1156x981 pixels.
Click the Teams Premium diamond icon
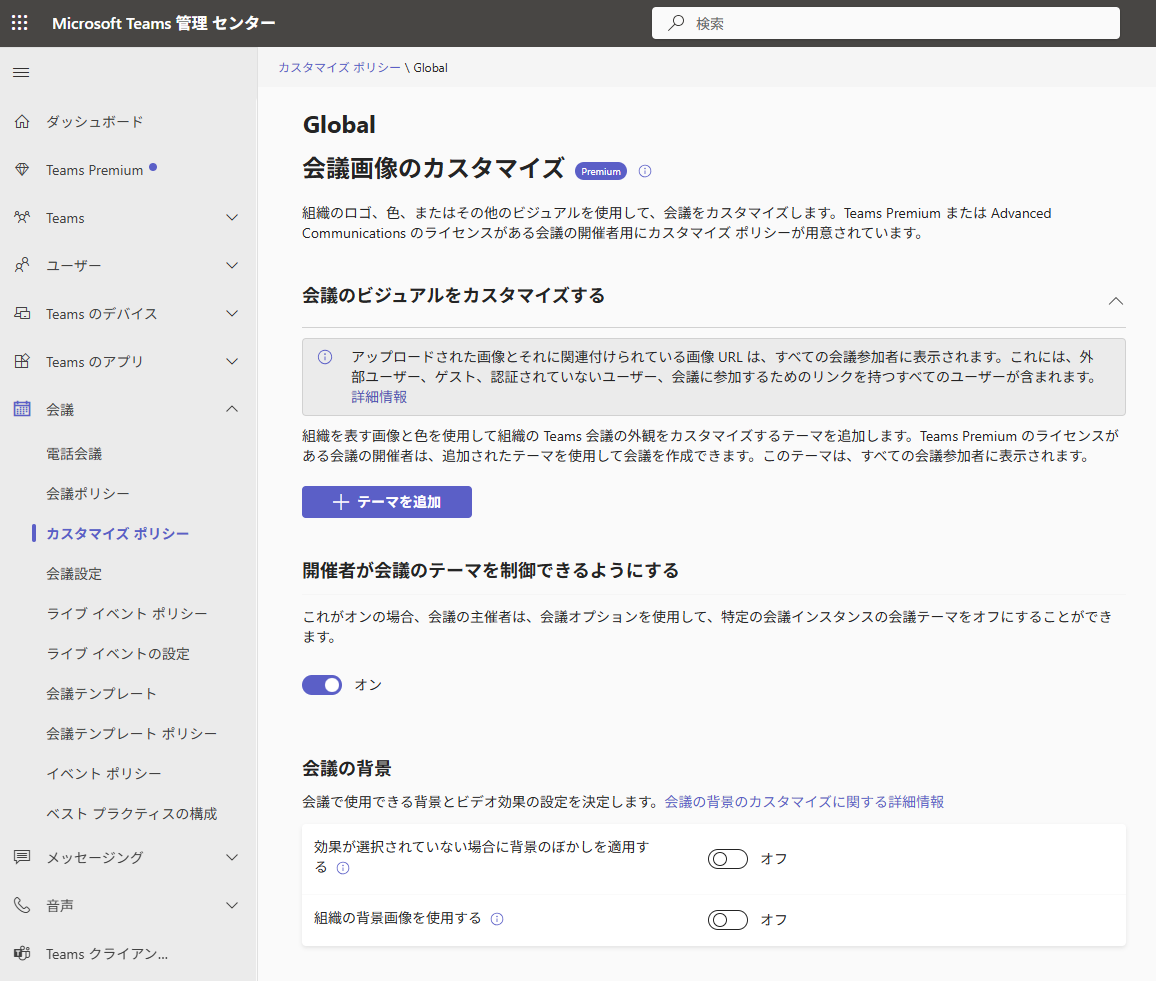tap(22, 170)
